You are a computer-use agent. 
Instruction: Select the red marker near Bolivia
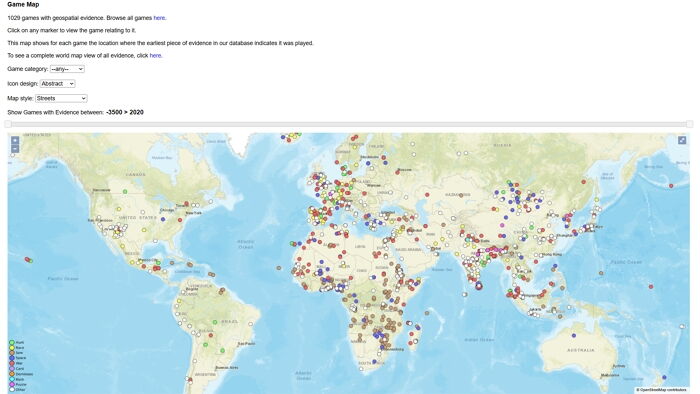click(211, 335)
